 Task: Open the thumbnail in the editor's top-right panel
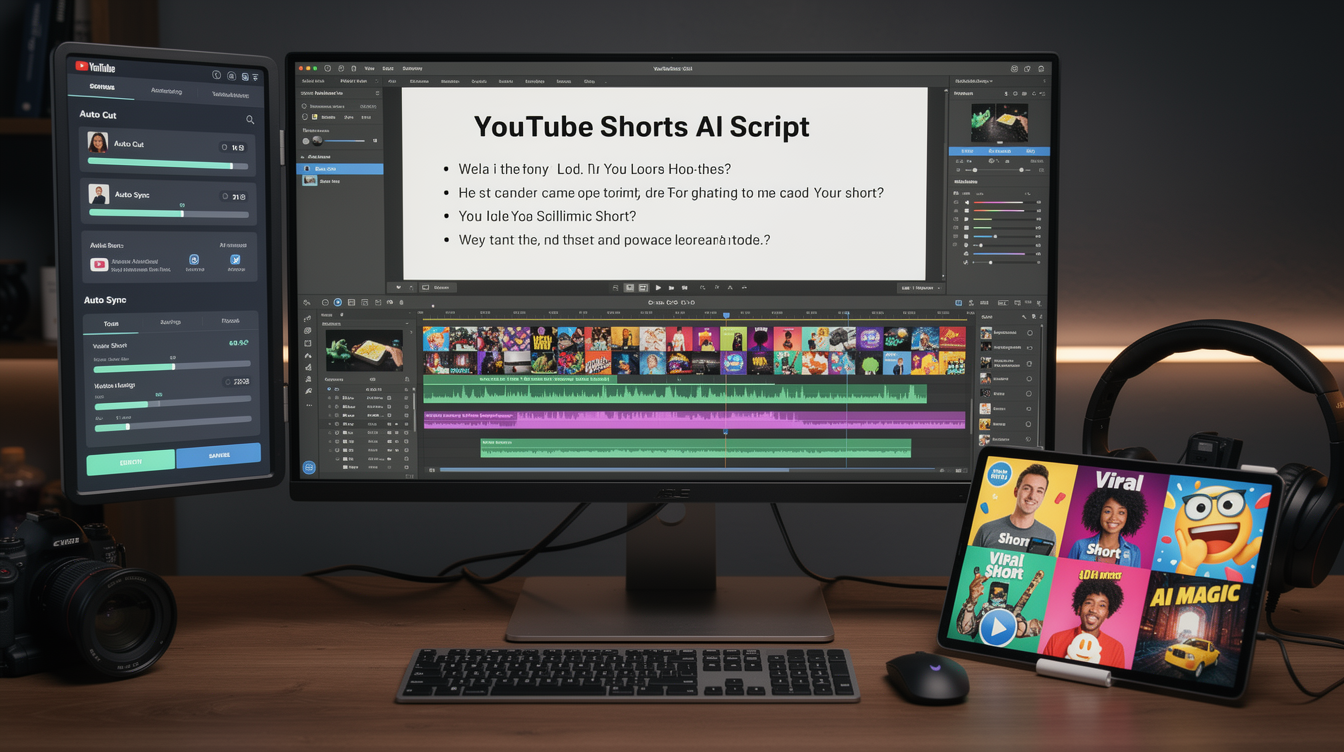coord(999,124)
